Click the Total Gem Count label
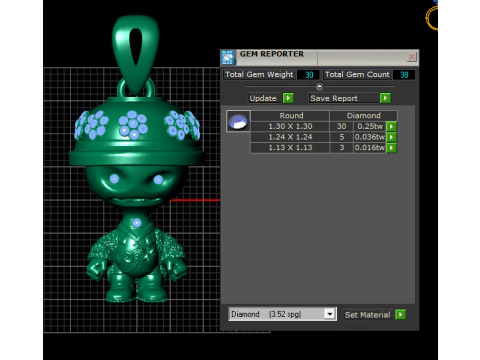The width and height of the screenshot is (480, 360). [x=357, y=74]
